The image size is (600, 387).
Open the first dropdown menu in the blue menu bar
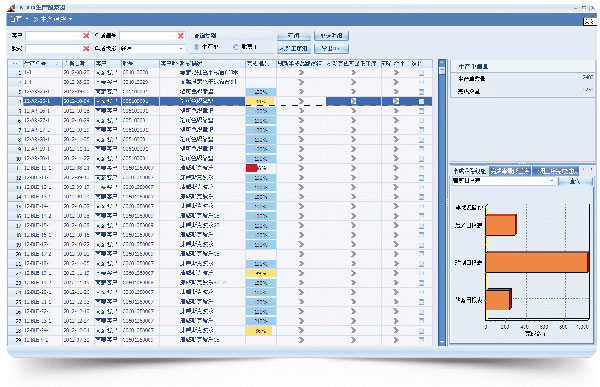18,19
